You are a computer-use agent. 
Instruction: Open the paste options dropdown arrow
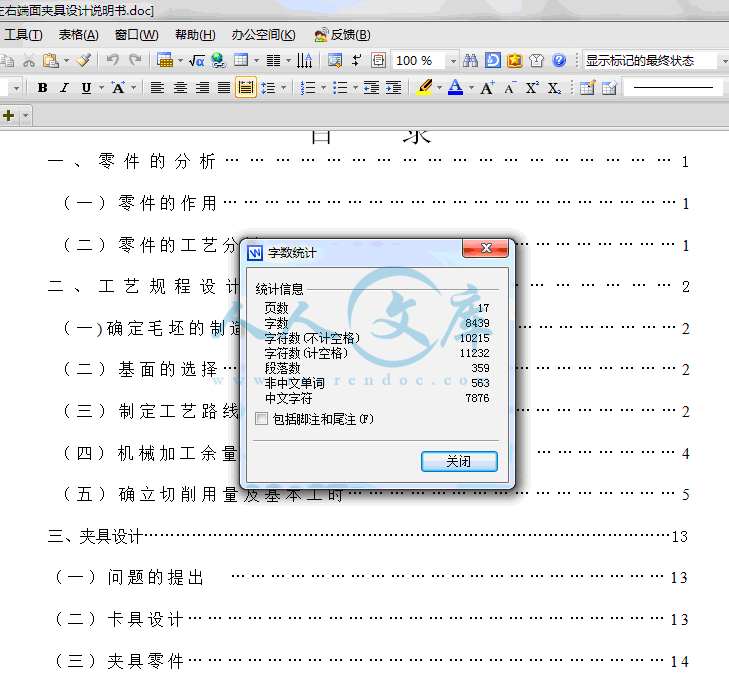coord(66,60)
